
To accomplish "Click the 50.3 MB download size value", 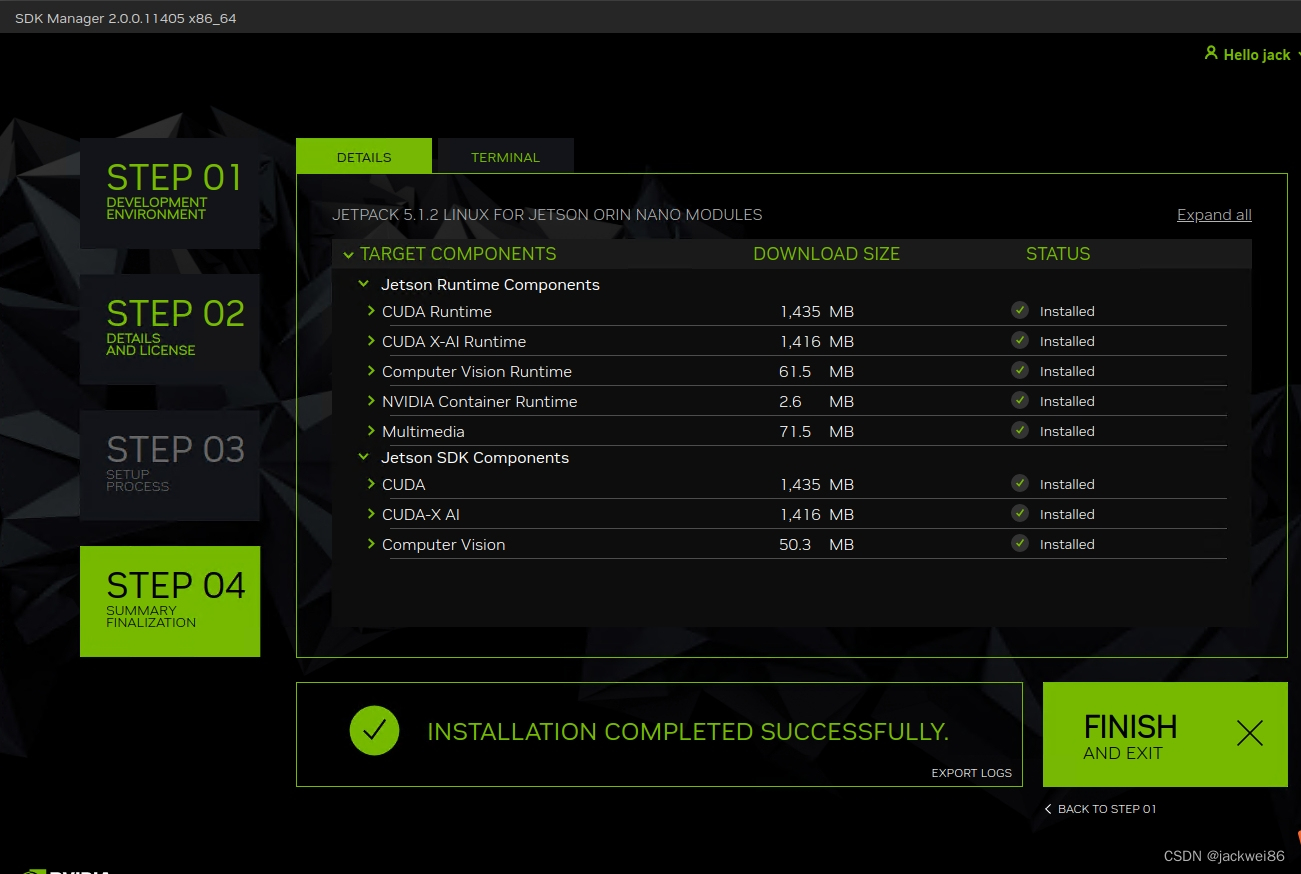I will click(816, 544).
